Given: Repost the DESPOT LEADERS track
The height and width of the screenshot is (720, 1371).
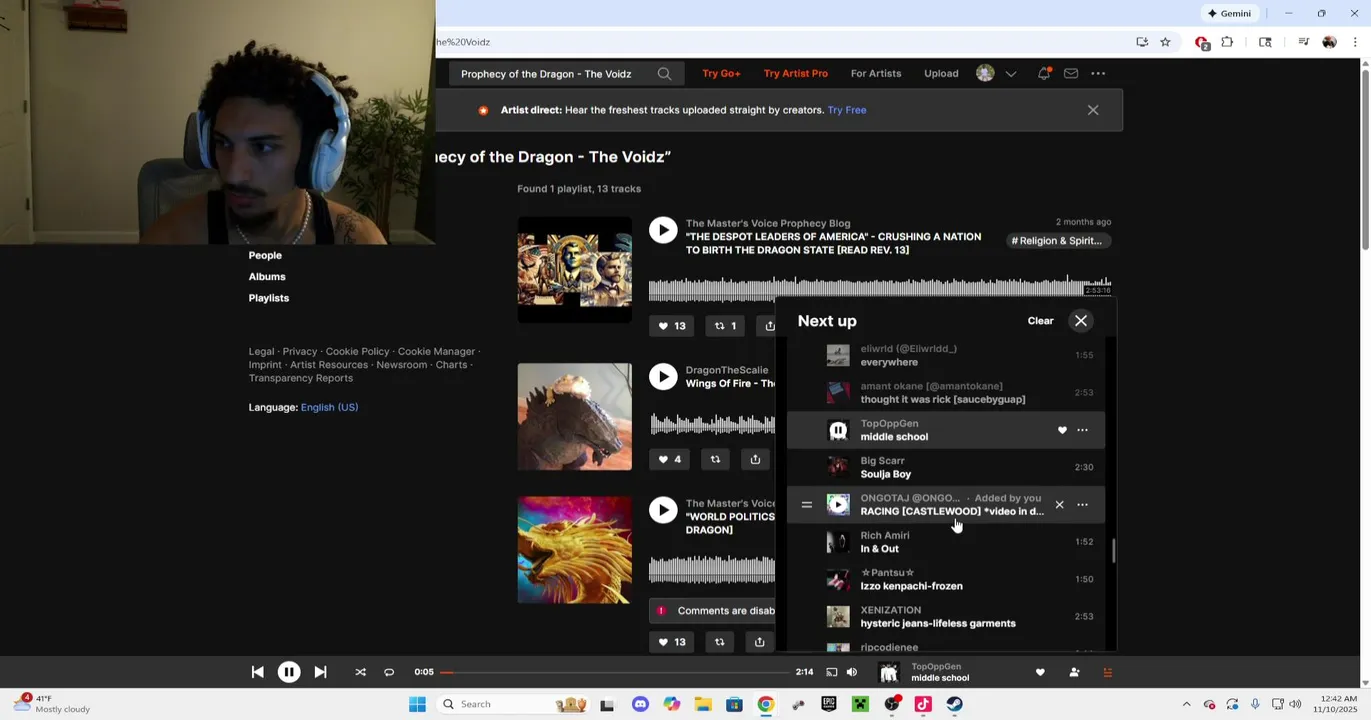Looking at the screenshot, I should pyautogui.click(x=725, y=326).
